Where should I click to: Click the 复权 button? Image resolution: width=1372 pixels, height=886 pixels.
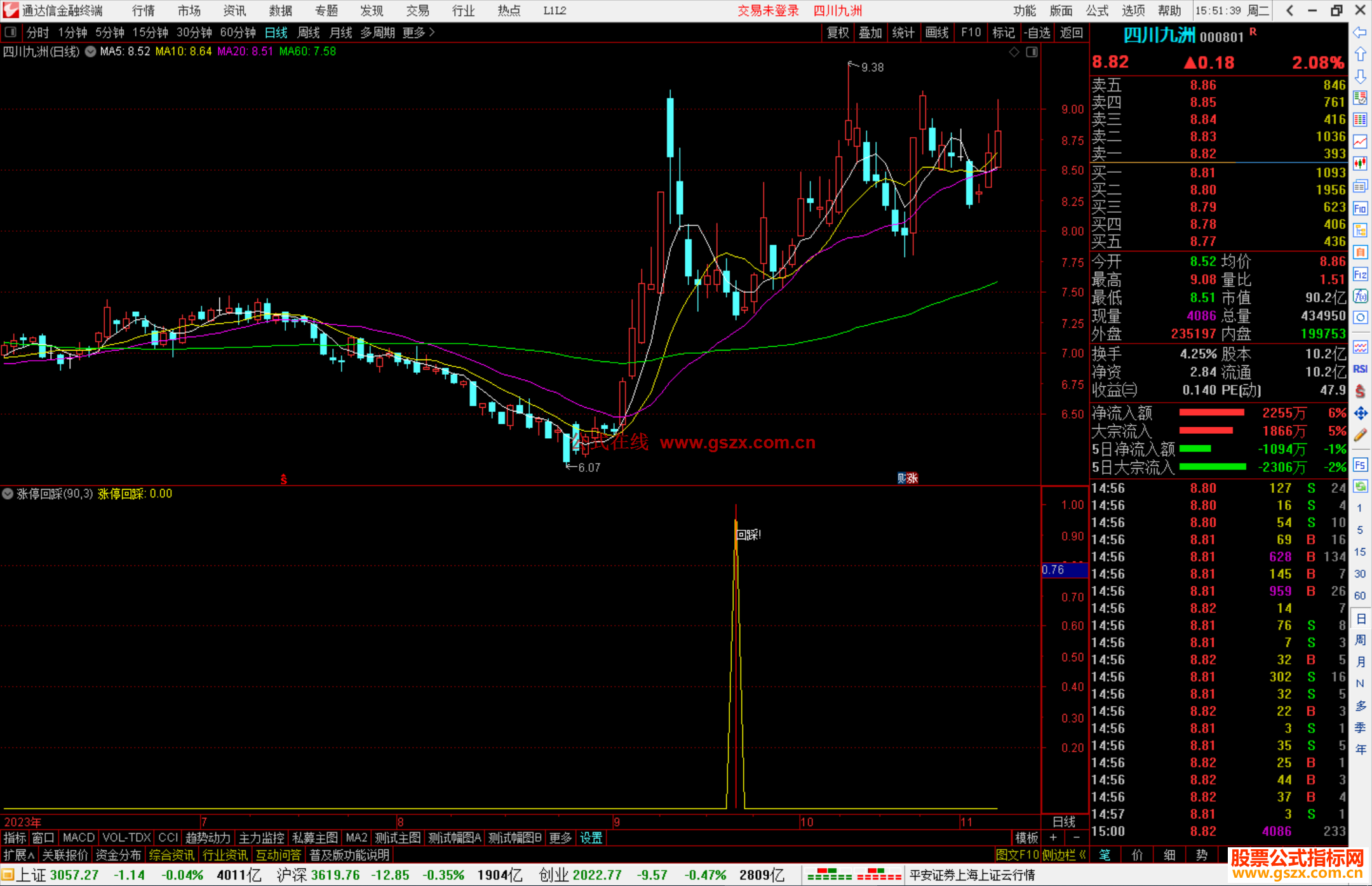coord(837,32)
